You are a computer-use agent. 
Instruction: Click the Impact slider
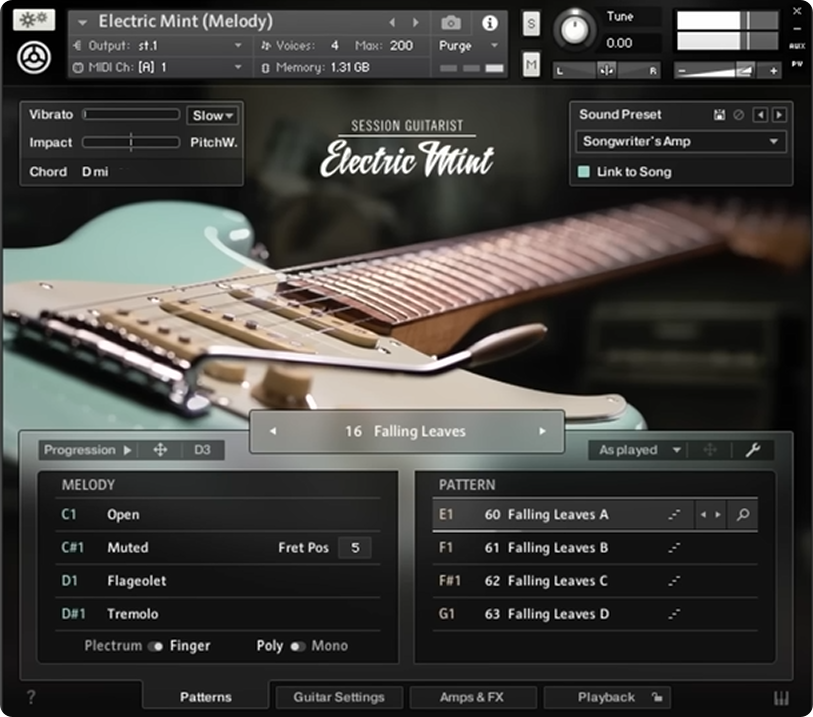tap(131, 142)
